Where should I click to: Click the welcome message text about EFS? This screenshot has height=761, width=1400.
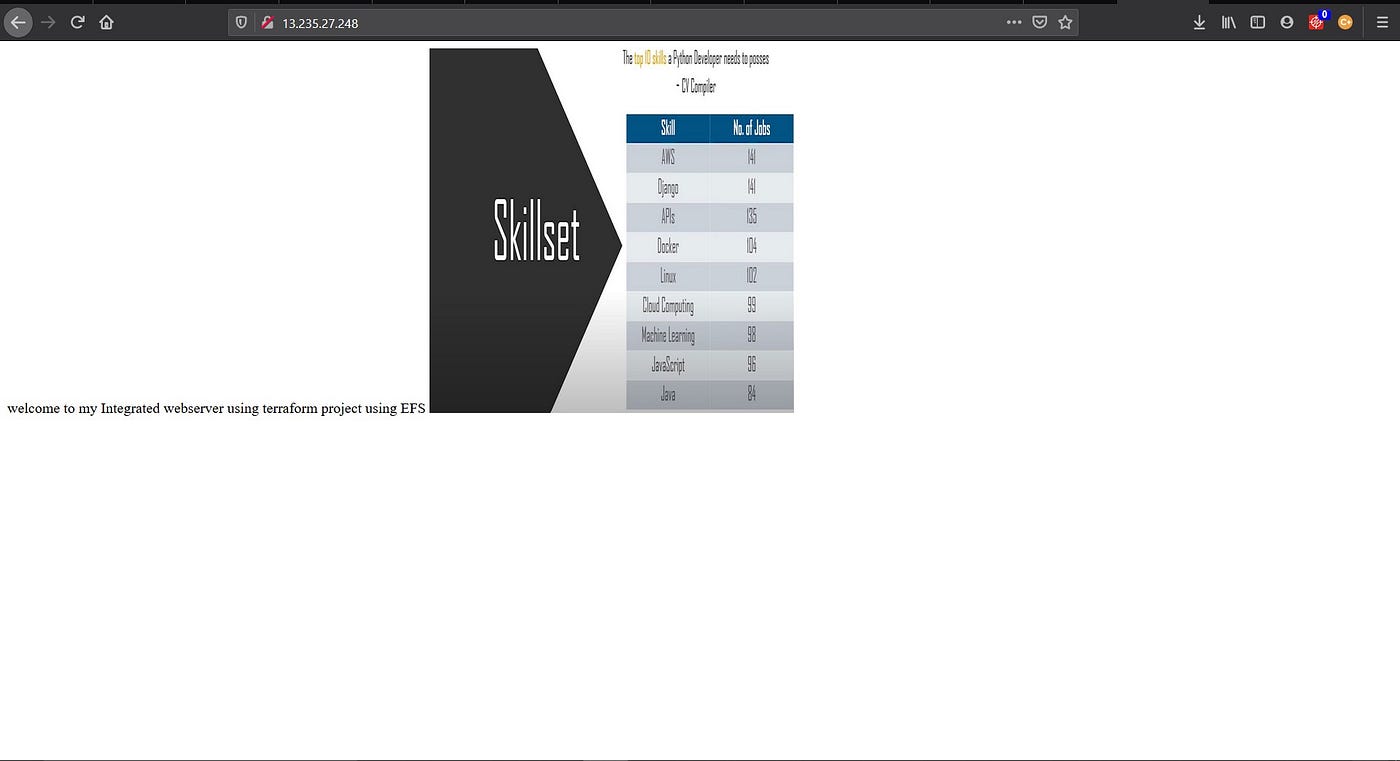[x=216, y=408]
